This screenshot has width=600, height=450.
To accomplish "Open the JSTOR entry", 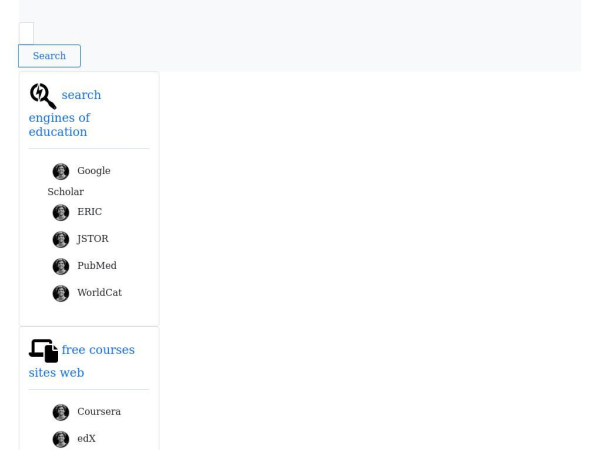I will [93, 239].
